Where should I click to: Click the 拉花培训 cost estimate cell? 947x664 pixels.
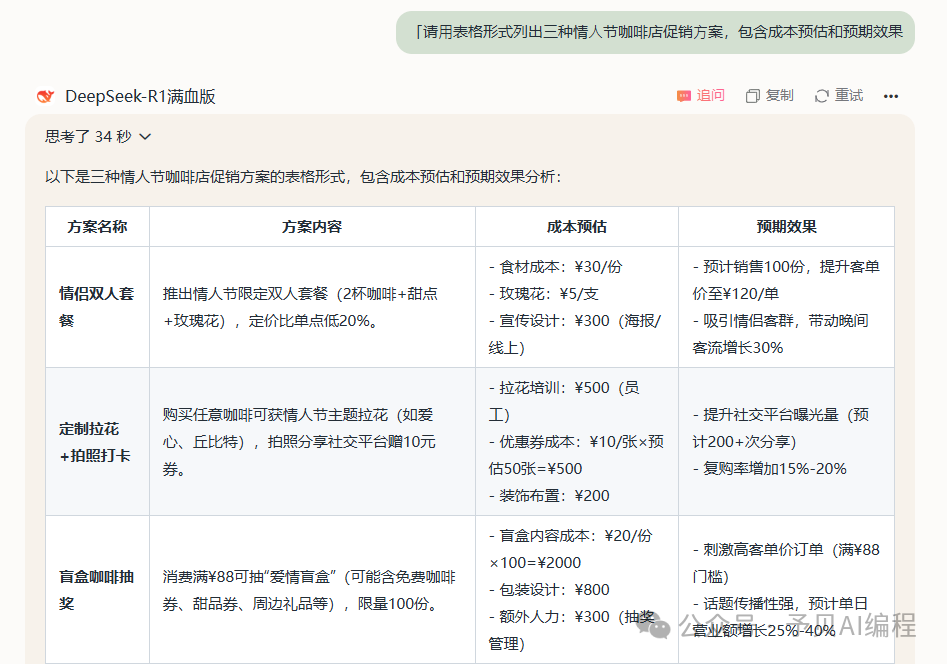pyautogui.click(x=576, y=442)
